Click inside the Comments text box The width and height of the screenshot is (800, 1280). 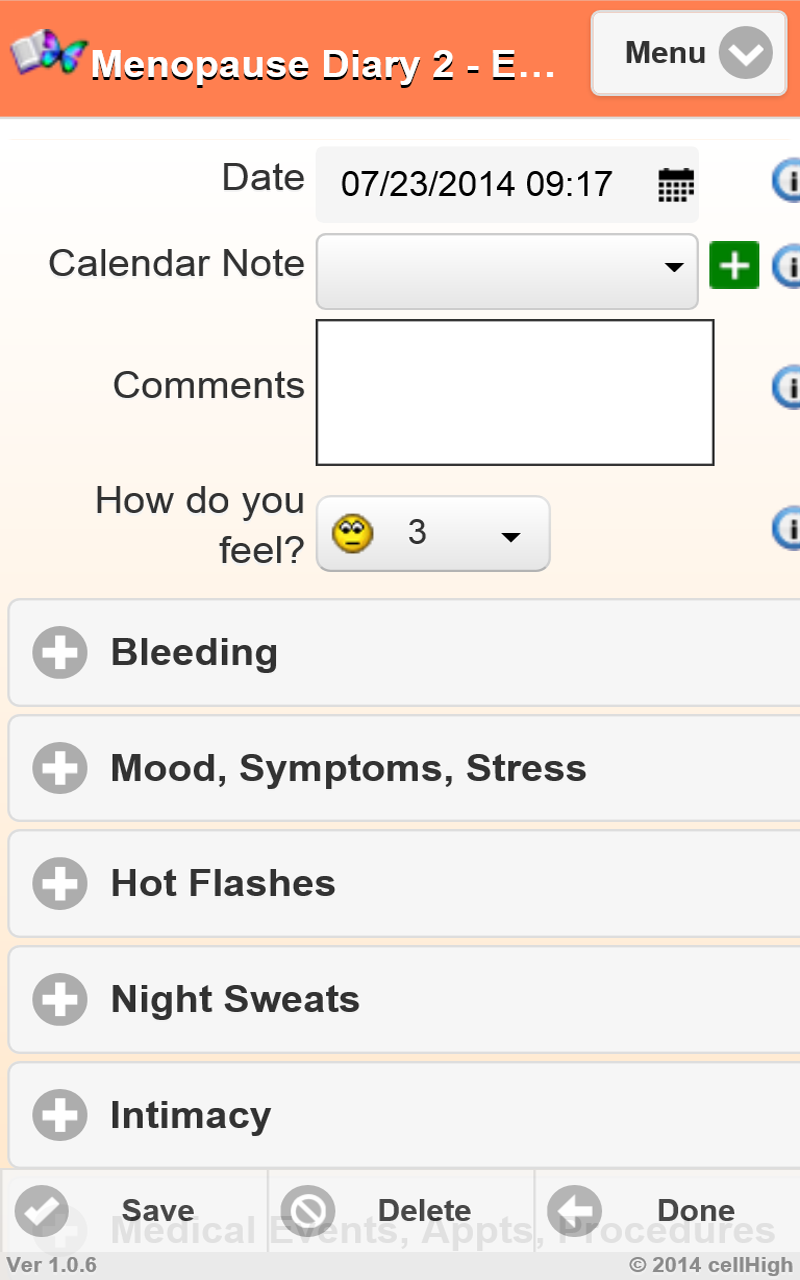coord(514,390)
